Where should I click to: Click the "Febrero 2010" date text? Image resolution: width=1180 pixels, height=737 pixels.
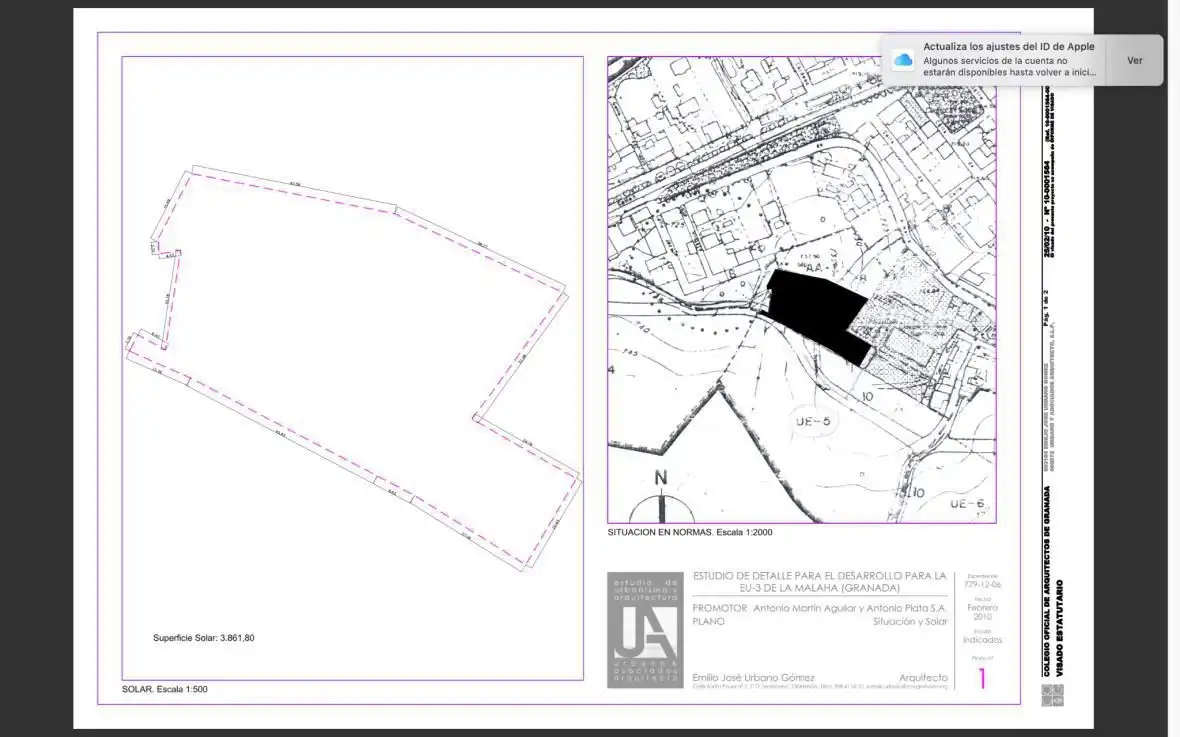982,612
